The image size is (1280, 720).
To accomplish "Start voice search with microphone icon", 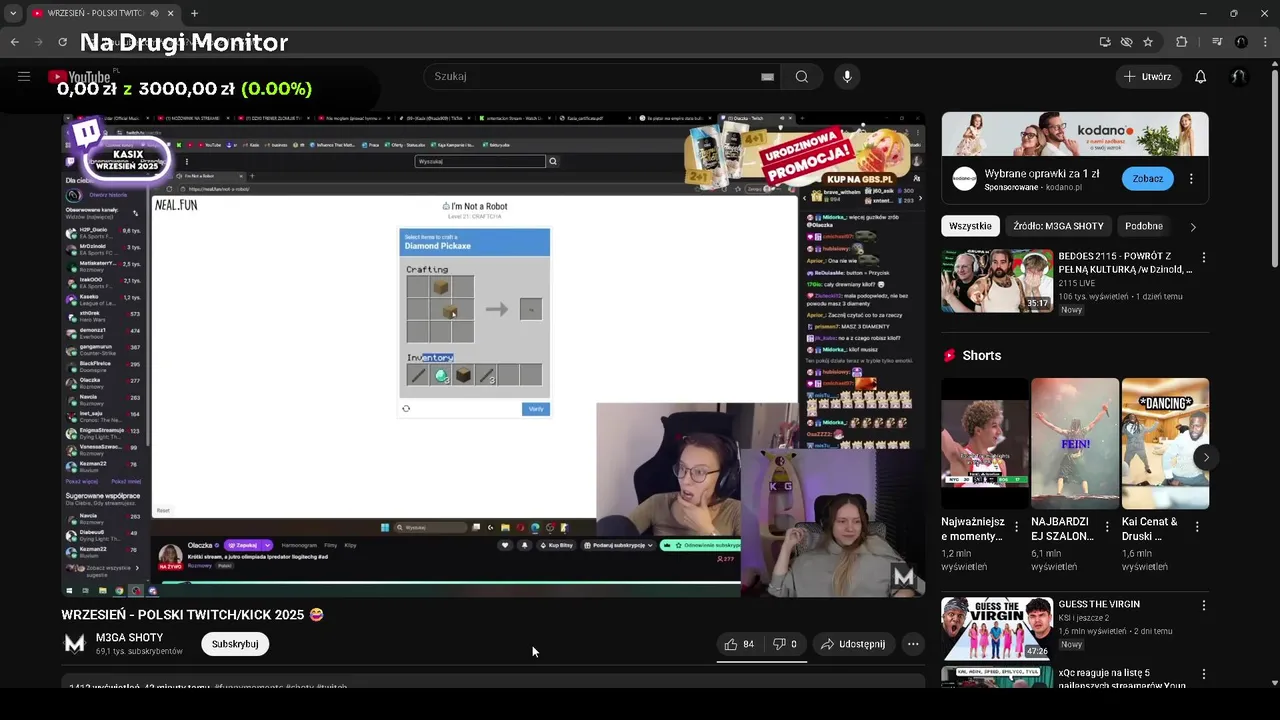I will [x=847, y=77].
